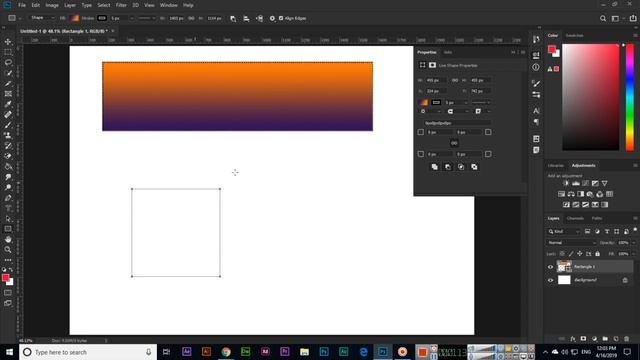Click the Combine Shapes icon in Properties
This screenshot has height=360, width=640.
[435, 167]
